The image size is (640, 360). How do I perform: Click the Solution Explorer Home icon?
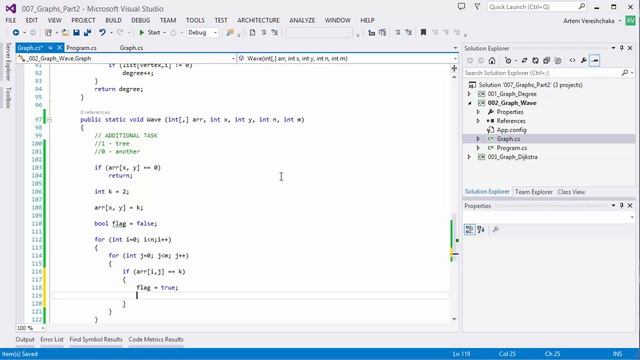[x=492, y=60]
